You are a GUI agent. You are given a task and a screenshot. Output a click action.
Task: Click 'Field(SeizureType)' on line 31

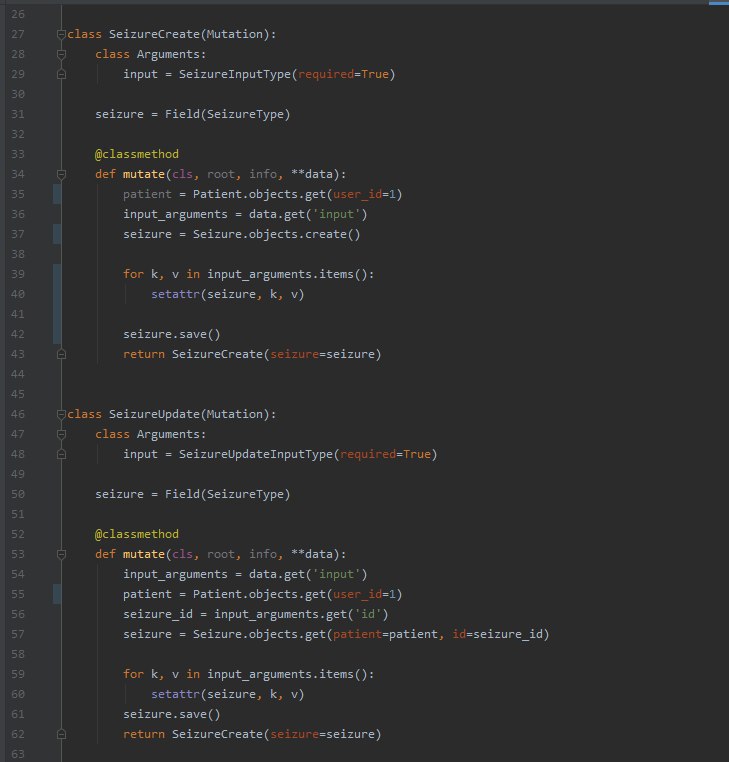(x=227, y=114)
